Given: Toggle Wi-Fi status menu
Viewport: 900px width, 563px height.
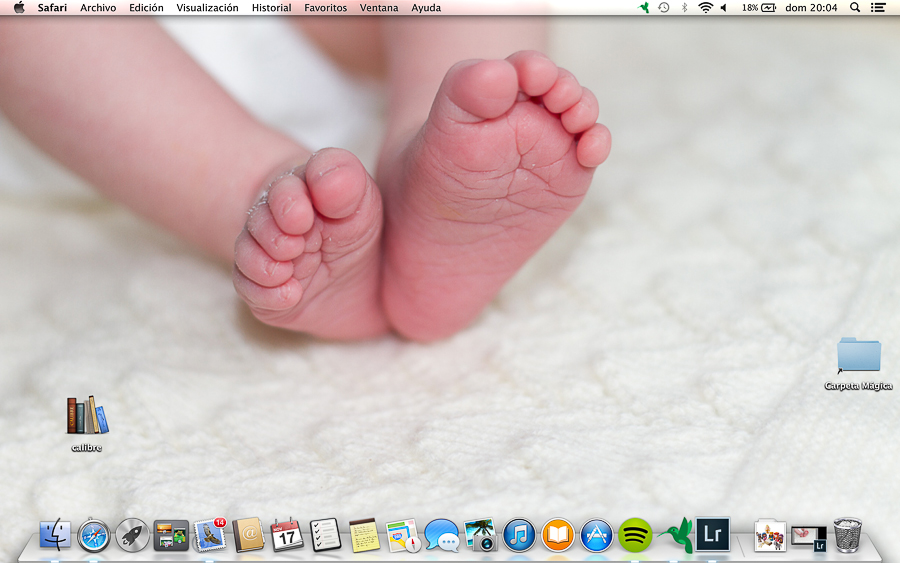Looking at the screenshot, I should (x=705, y=7).
